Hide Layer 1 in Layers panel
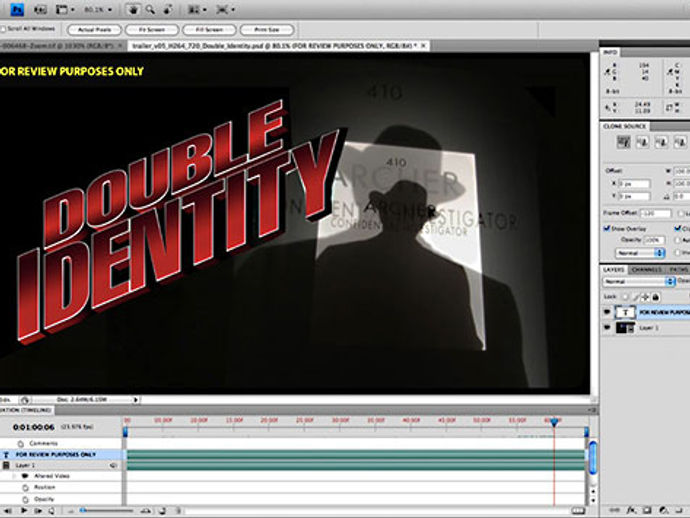 [607, 328]
